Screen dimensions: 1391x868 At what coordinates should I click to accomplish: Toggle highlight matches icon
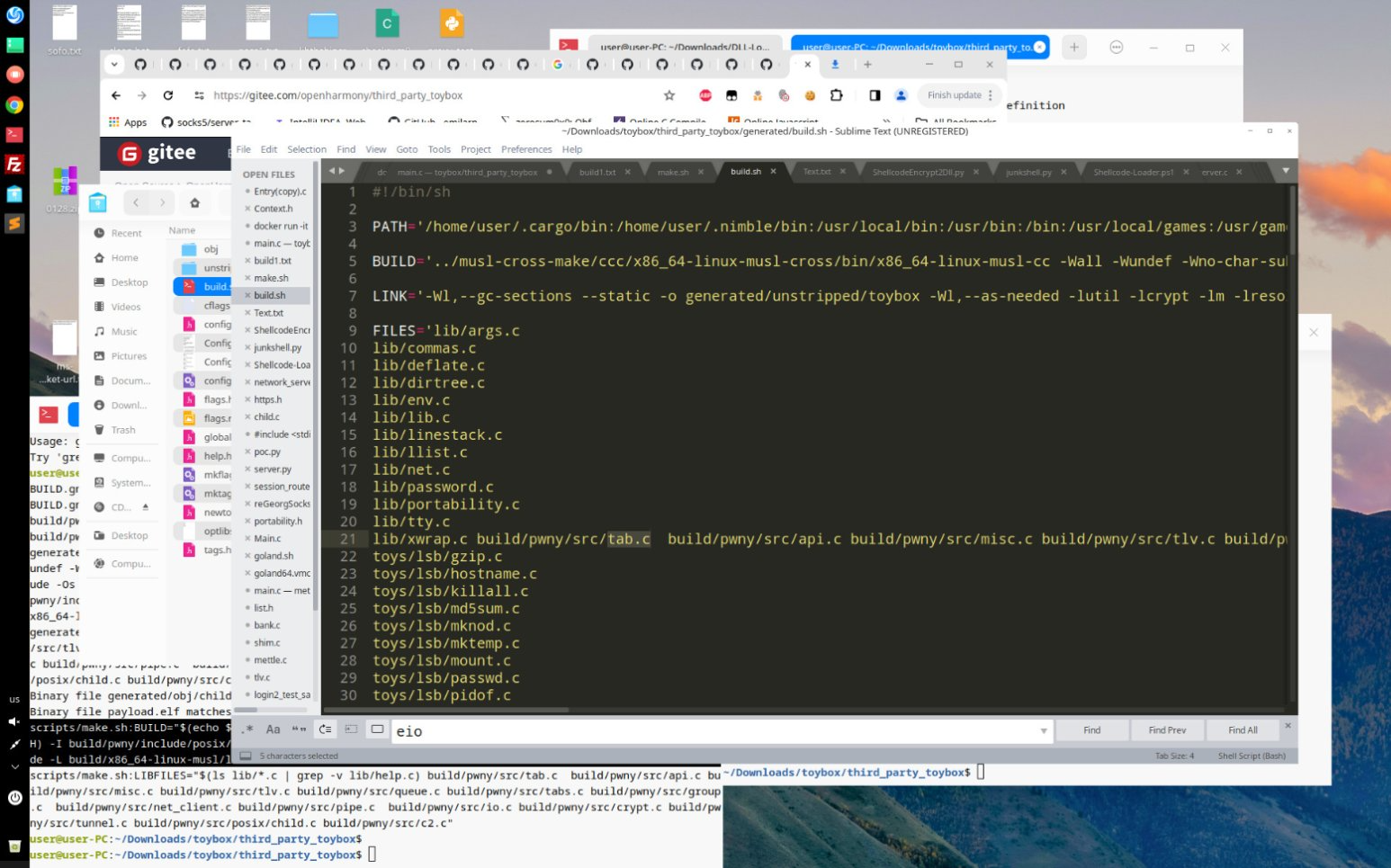pyautogui.click(x=377, y=729)
